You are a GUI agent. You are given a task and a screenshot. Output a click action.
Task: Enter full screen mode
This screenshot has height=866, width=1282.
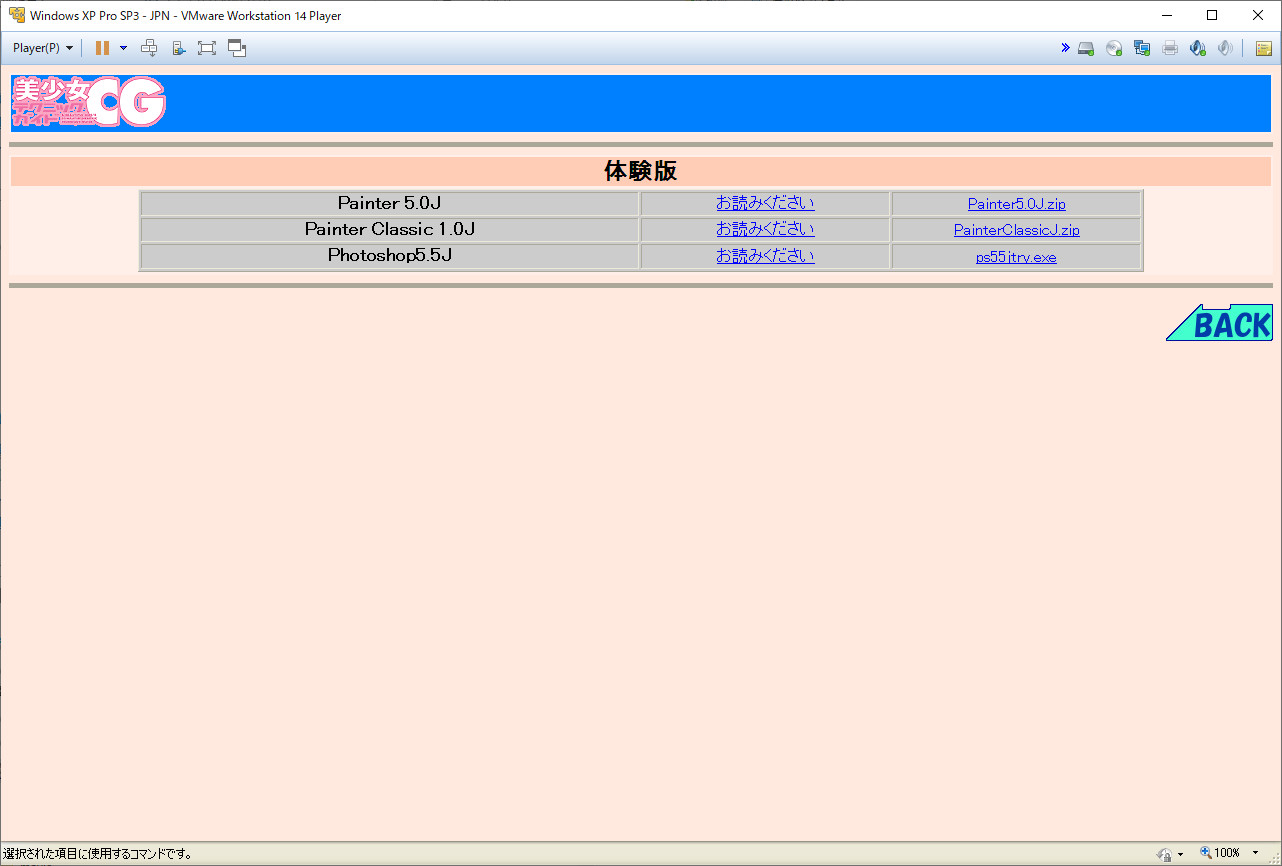pyautogui.click(x=207, y=48)
